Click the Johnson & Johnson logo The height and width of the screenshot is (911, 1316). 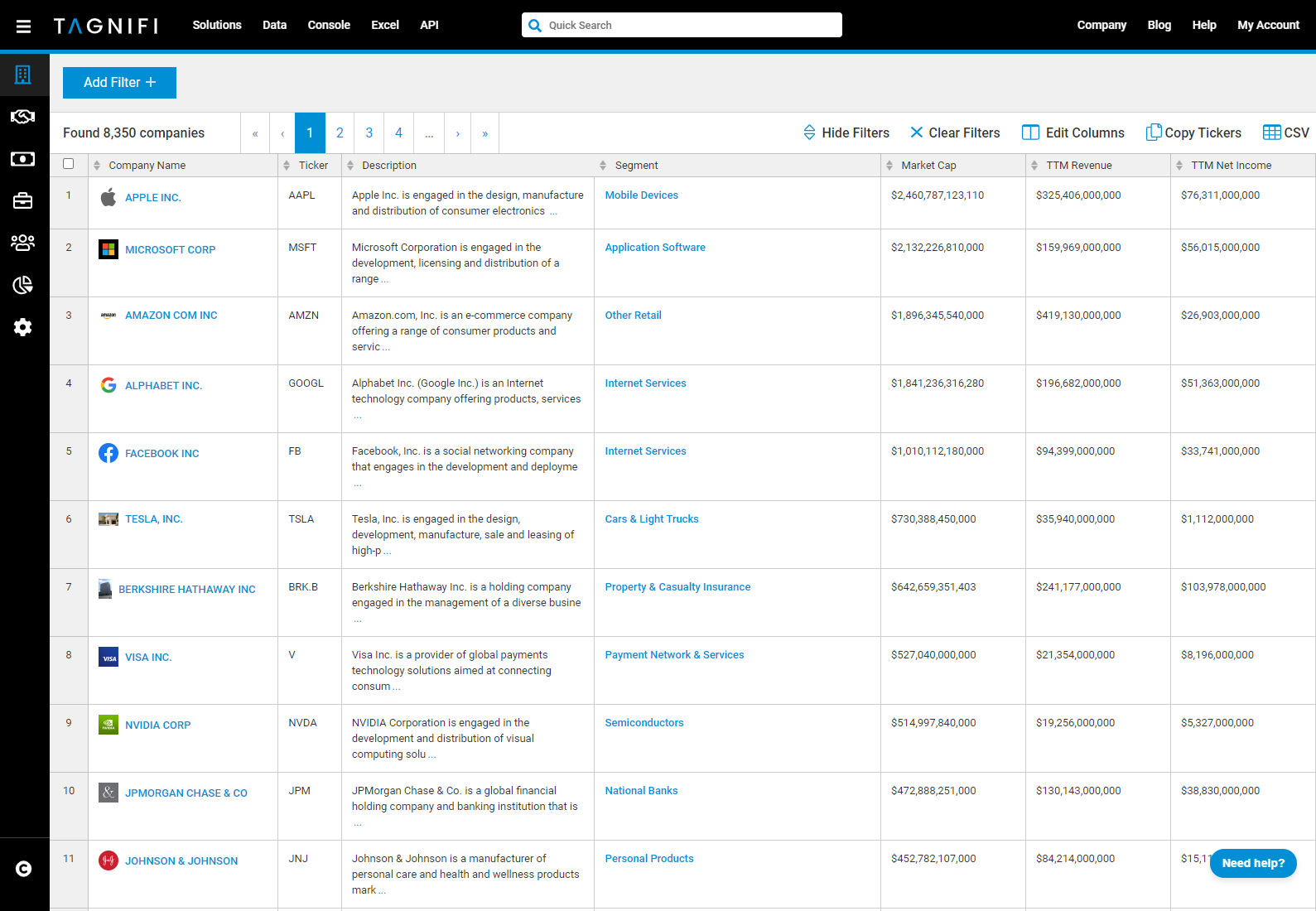pos(108,860)
